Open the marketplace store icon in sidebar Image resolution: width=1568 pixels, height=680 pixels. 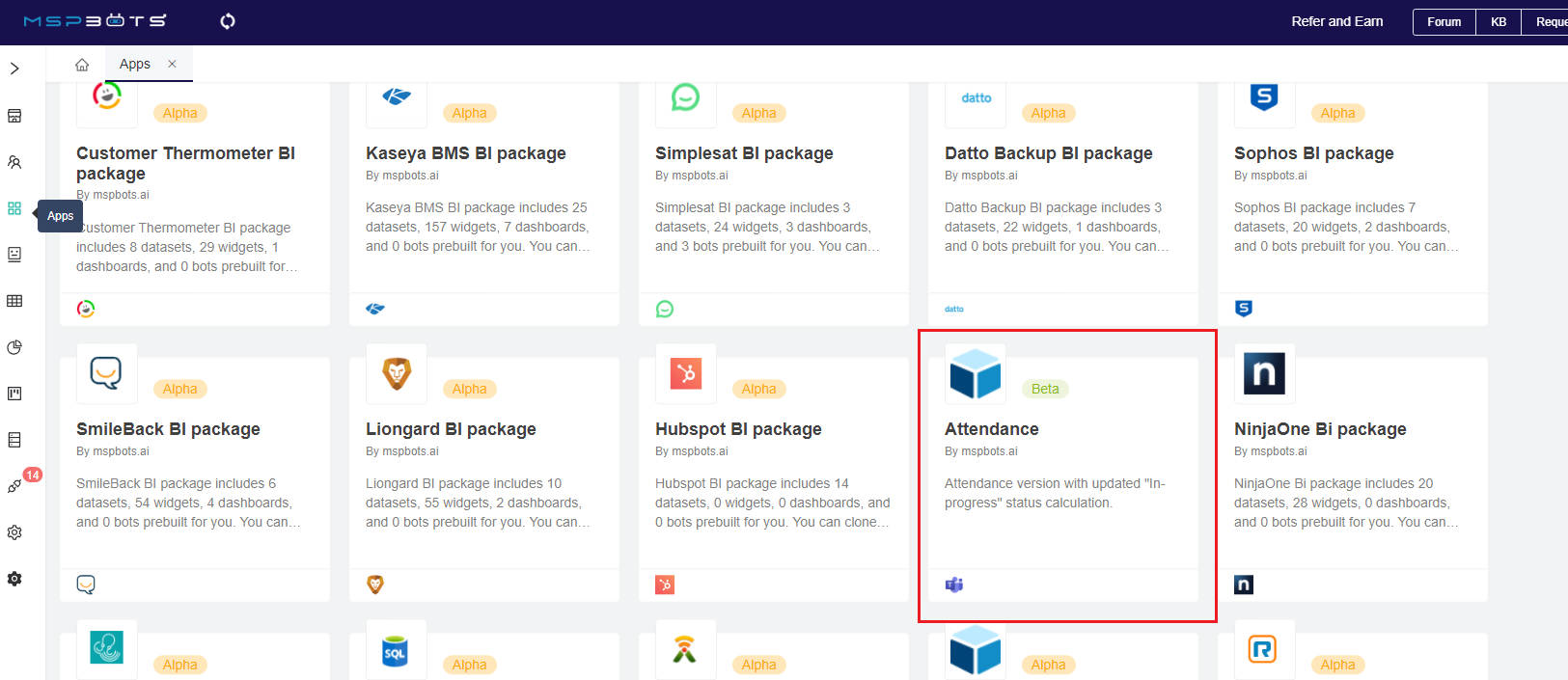click(14, 116)
